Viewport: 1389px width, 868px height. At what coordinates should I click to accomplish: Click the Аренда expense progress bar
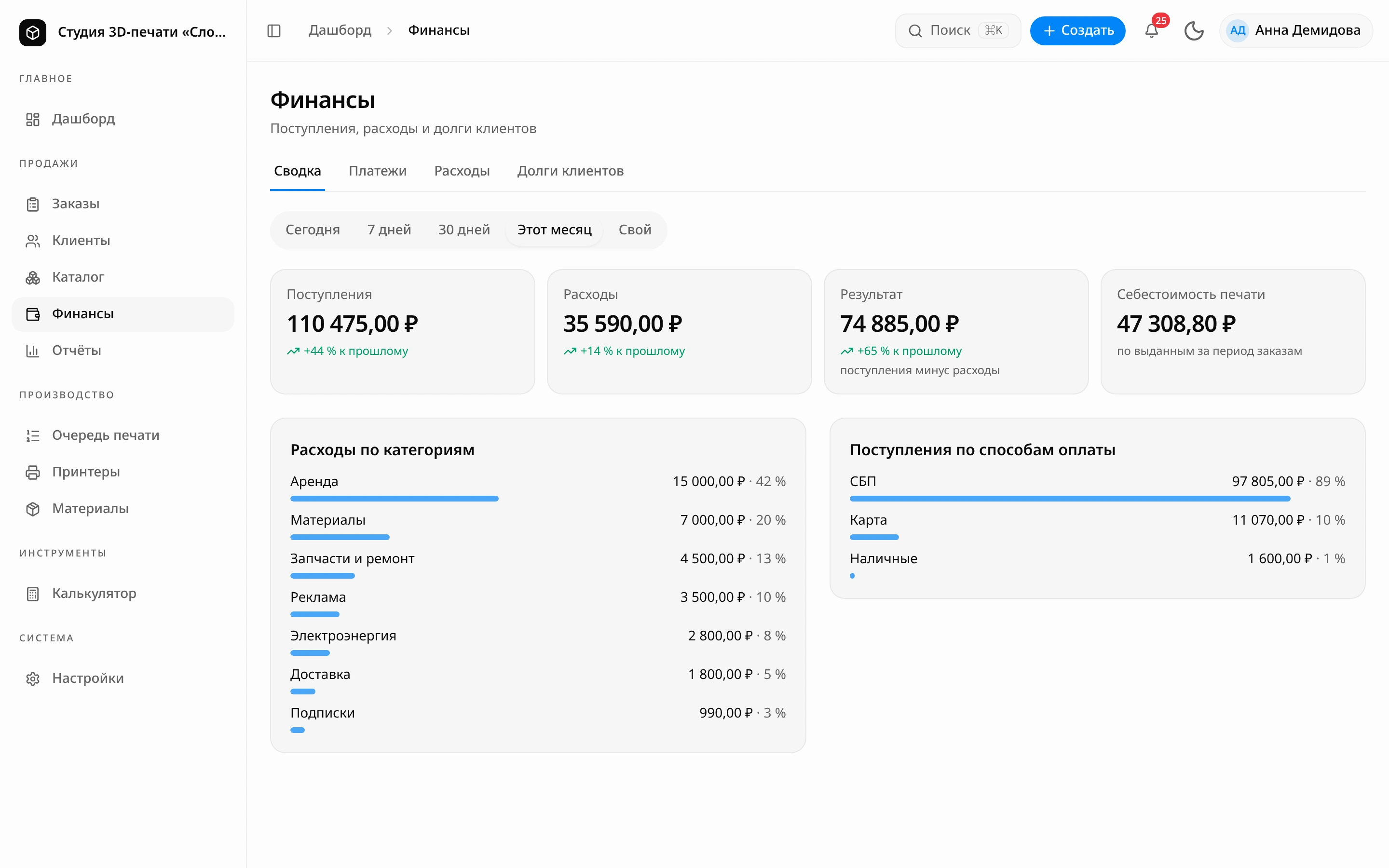click(x=395, y=499)
